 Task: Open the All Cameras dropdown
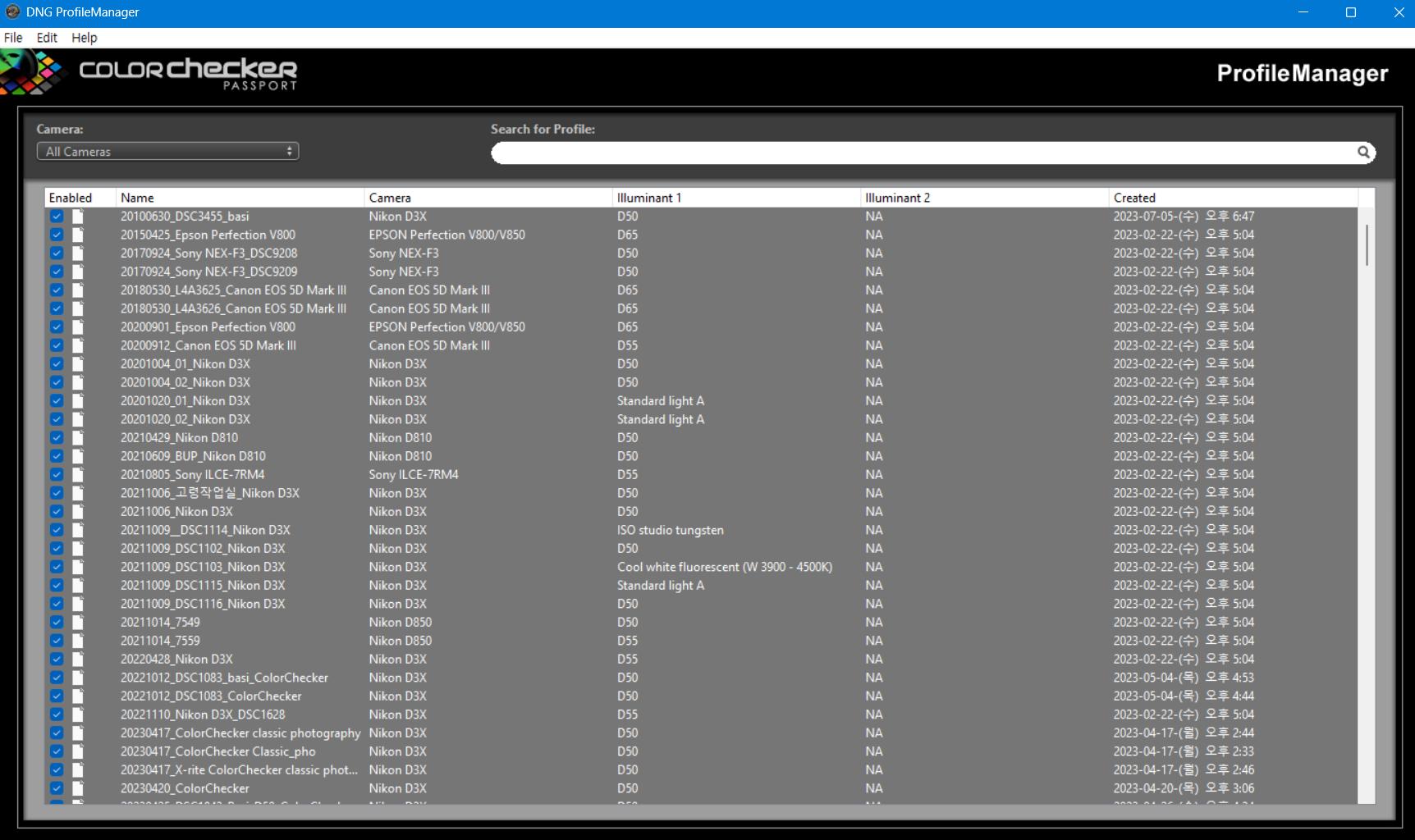(167, 152)
